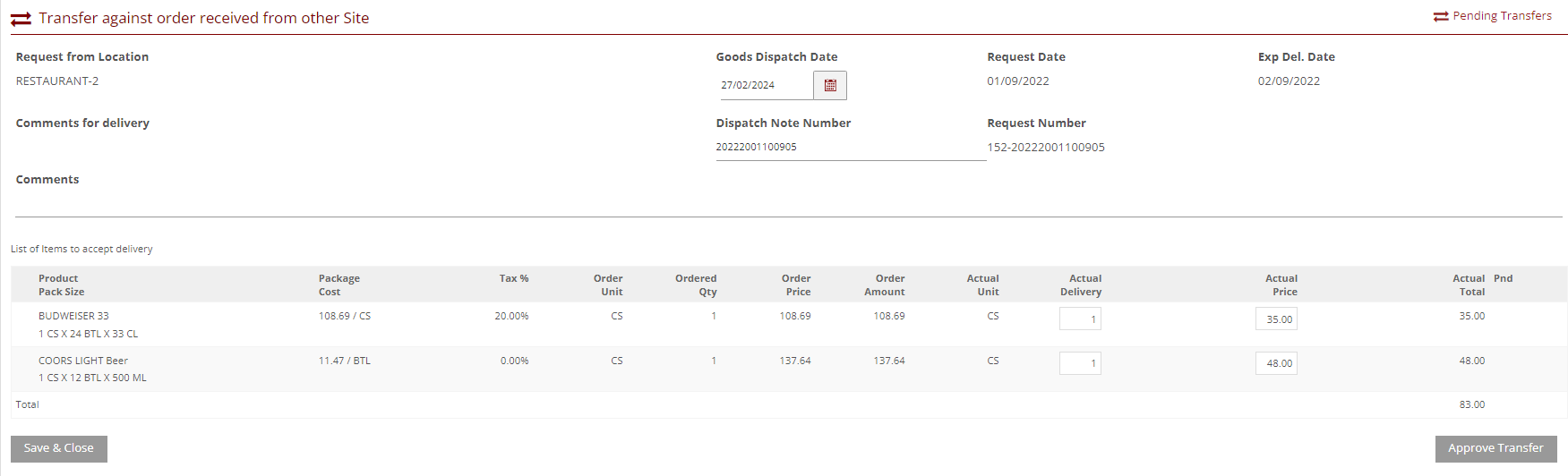This screenshot has height=476, width=1568.
Task: Edit Actual Delivery for Budweiser 33
Action: point(1080,319)
